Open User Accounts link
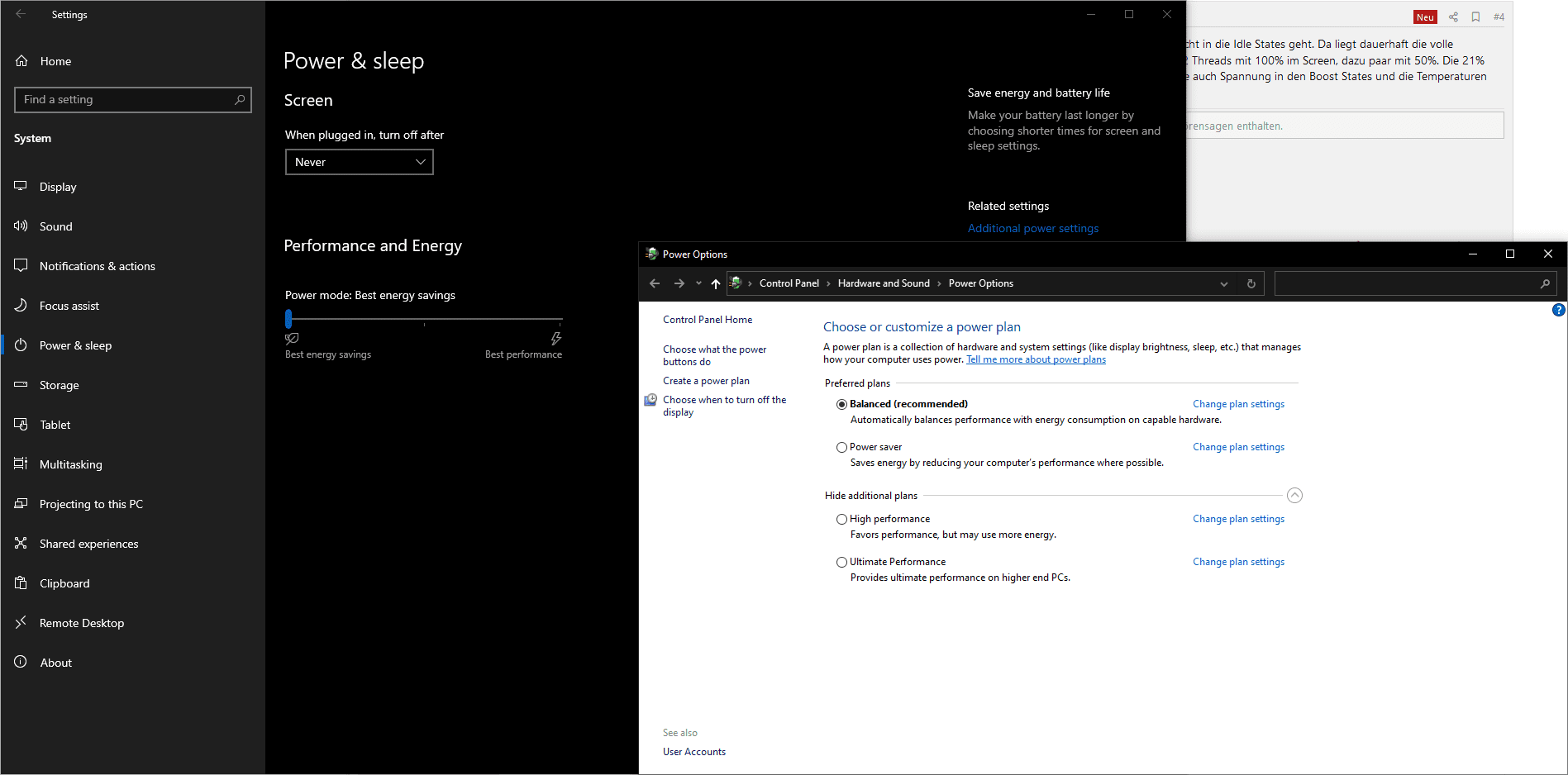The height and width of the screenshot is (775, 1568). pos(694,752)
